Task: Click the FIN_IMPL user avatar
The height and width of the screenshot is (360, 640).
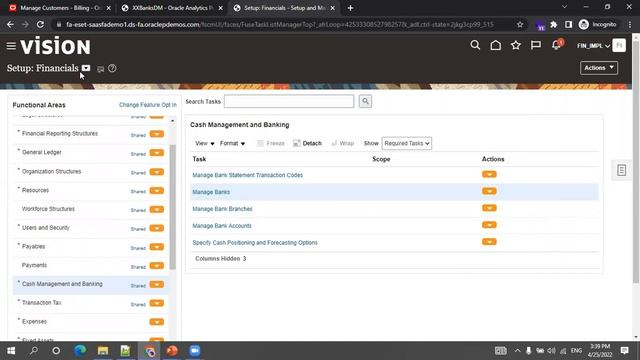Action: [619, 45]
